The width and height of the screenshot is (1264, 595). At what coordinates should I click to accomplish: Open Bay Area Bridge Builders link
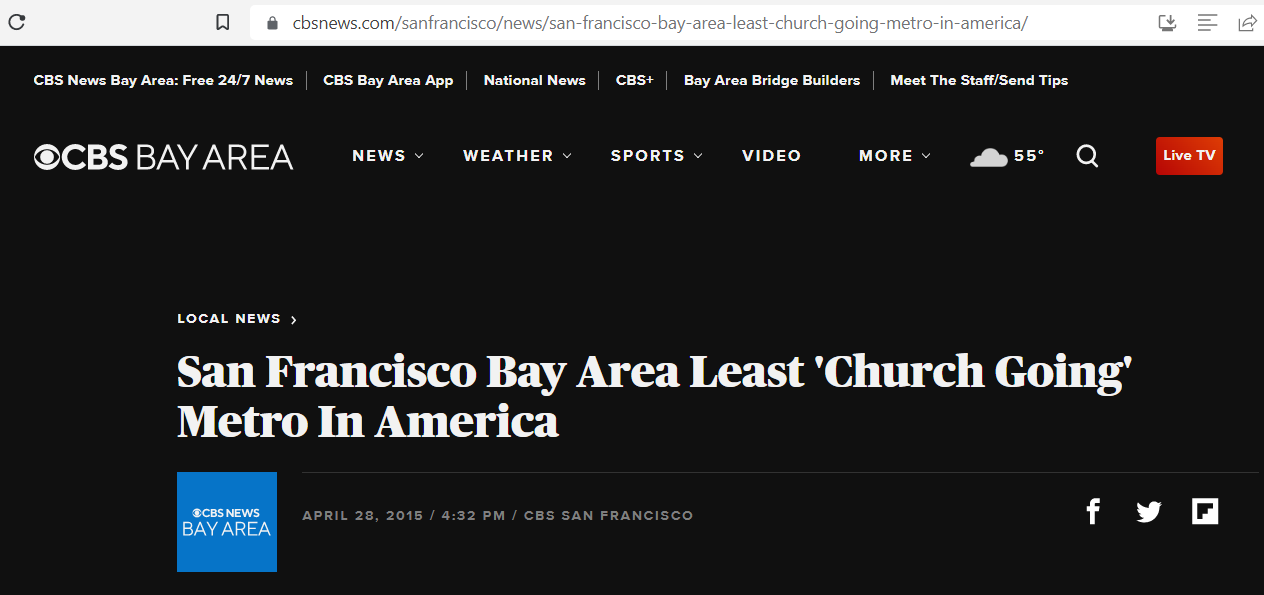click(772, 80)
